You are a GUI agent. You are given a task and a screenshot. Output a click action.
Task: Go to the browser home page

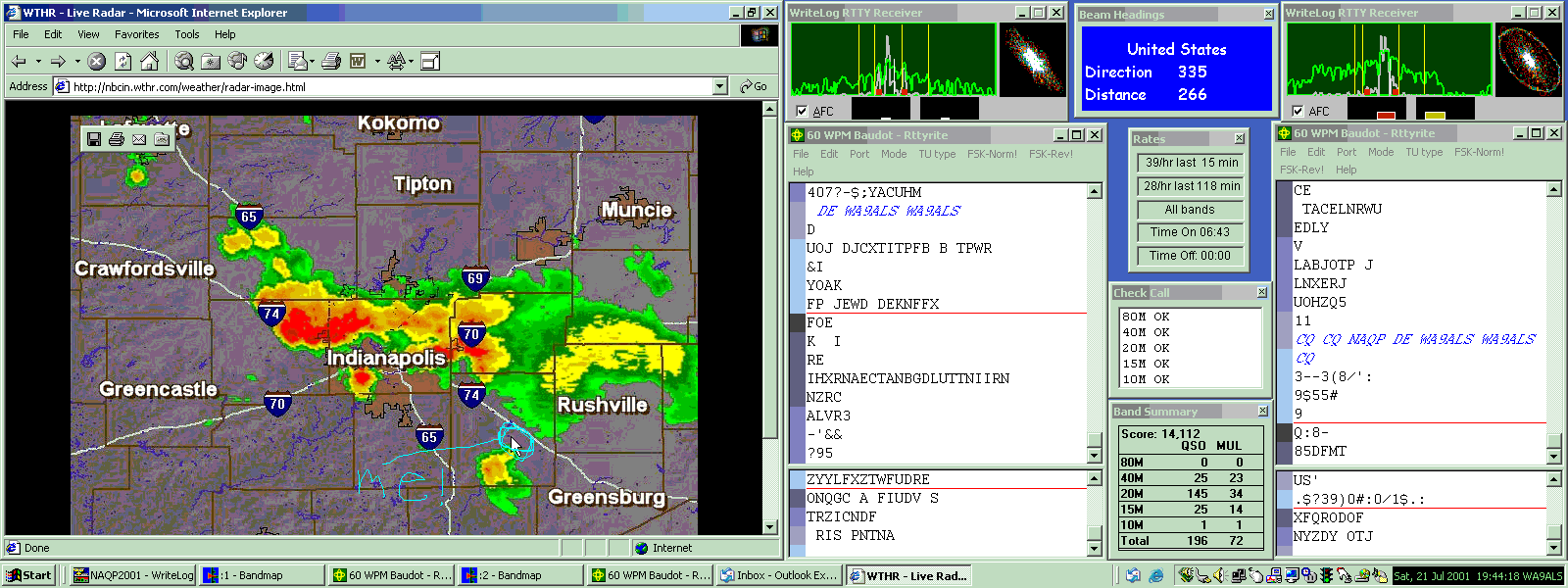point(149,61)
